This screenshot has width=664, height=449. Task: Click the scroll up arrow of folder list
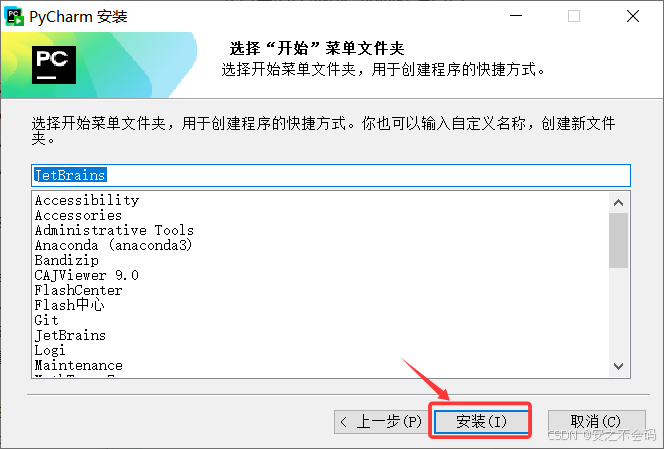(618, 202)
